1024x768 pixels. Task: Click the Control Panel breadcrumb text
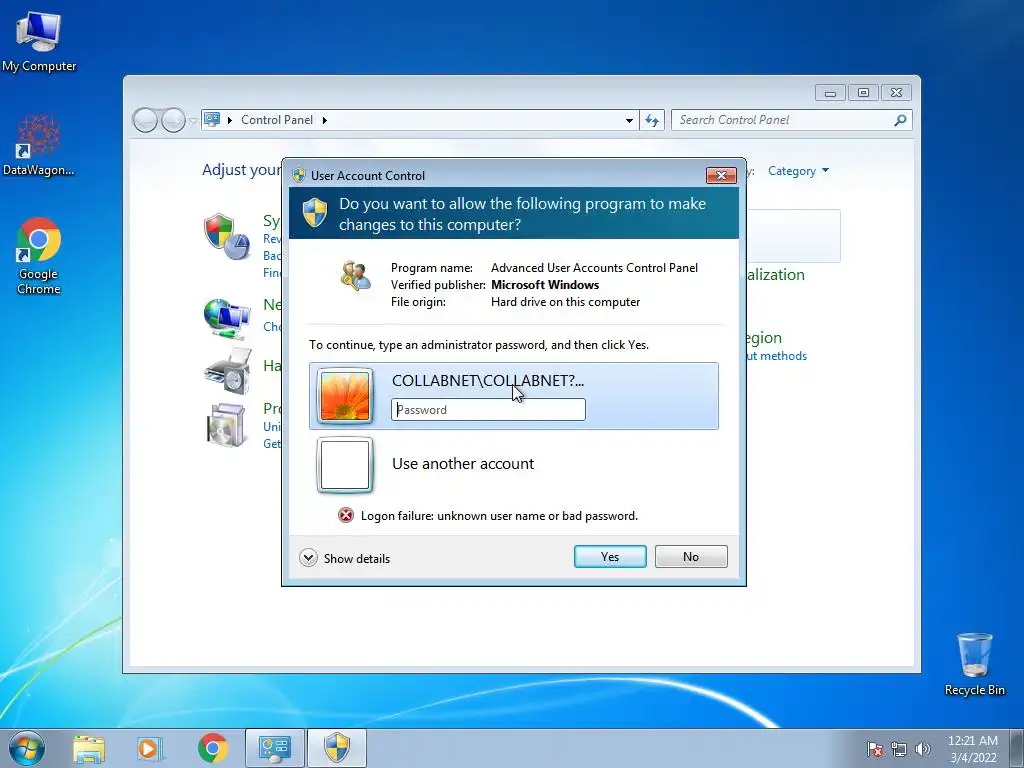click(277, 120)
